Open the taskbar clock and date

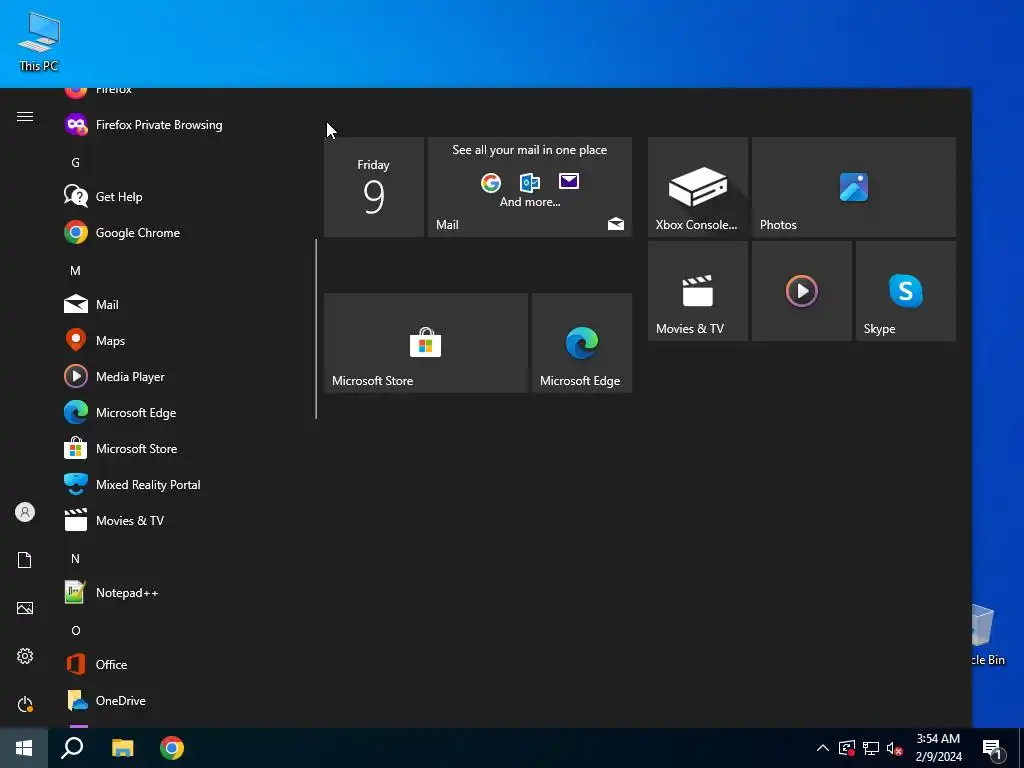point(938,748)
